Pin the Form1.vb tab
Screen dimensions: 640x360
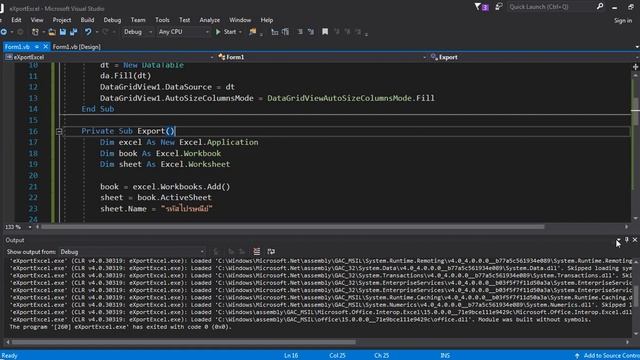point(37,47)
